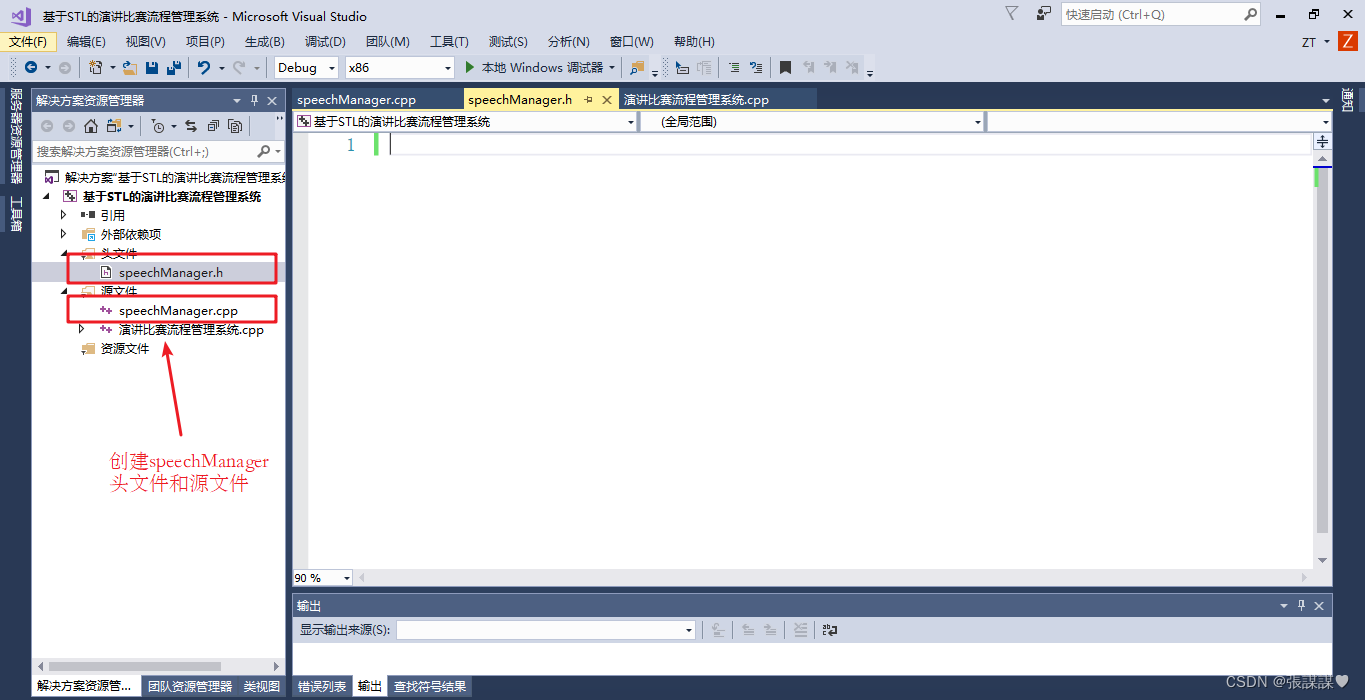
Task: Expand the 引用 tree node
Action: pyautogui.click(x=64, y=215)
